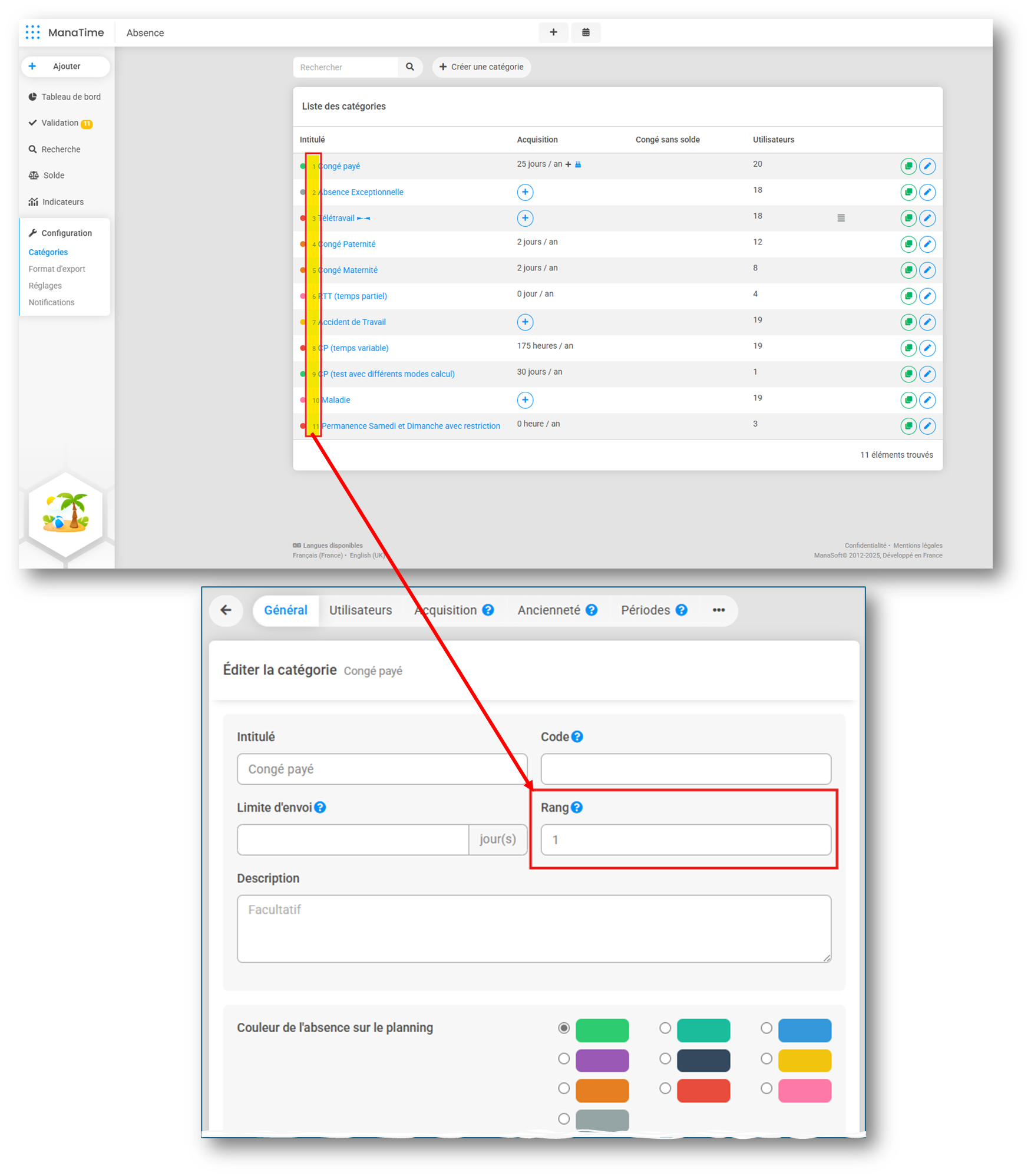Click the back arrow in the edit panel
The image size is (1031, 1176).
226,610
